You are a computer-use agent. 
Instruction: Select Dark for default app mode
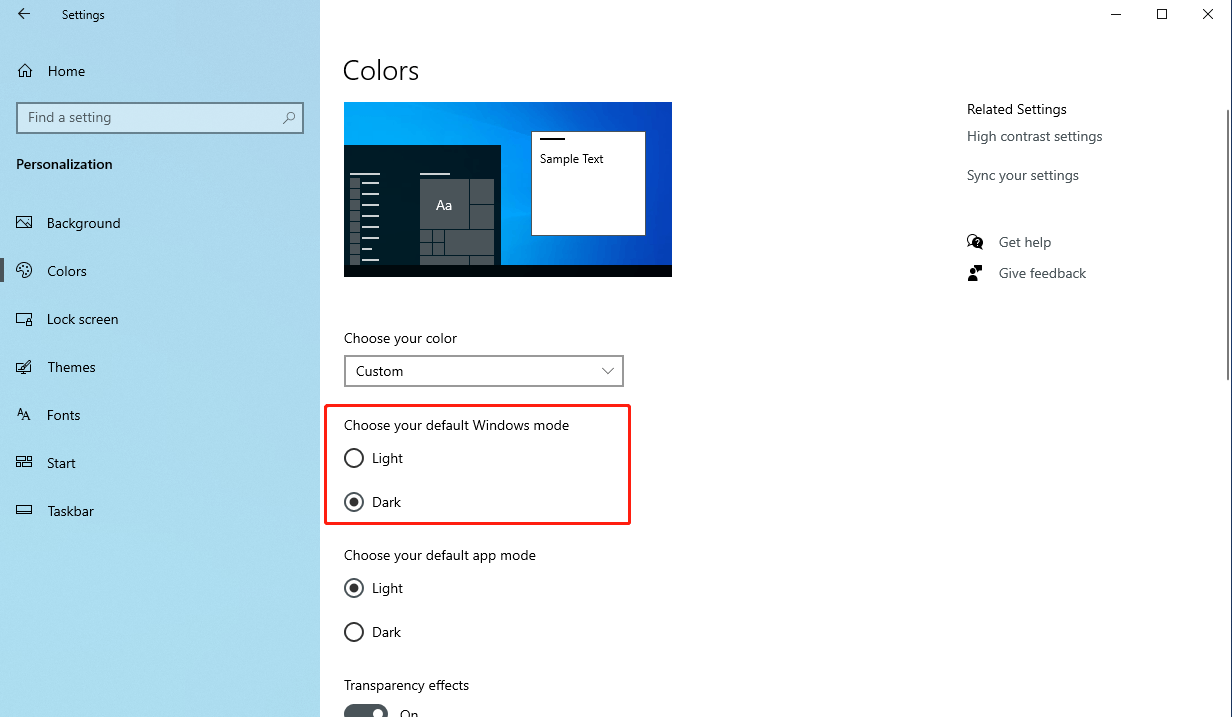coord(354,632)
